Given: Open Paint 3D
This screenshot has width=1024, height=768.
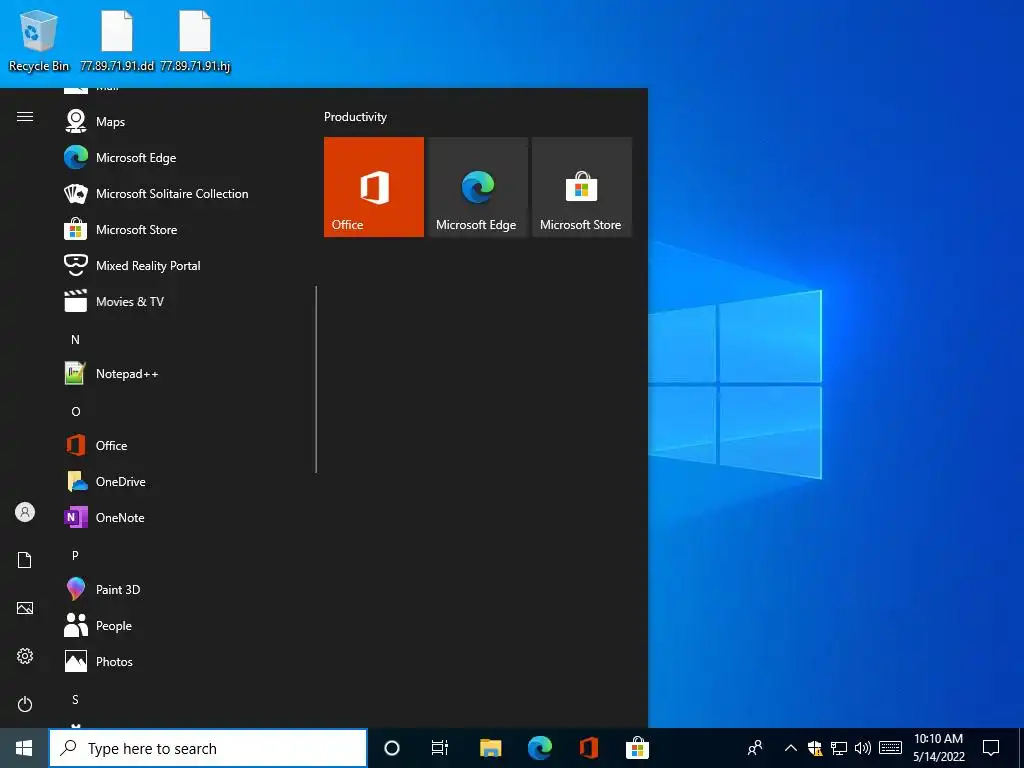Looking at the screenshot, I should click(x=186, y=589).
